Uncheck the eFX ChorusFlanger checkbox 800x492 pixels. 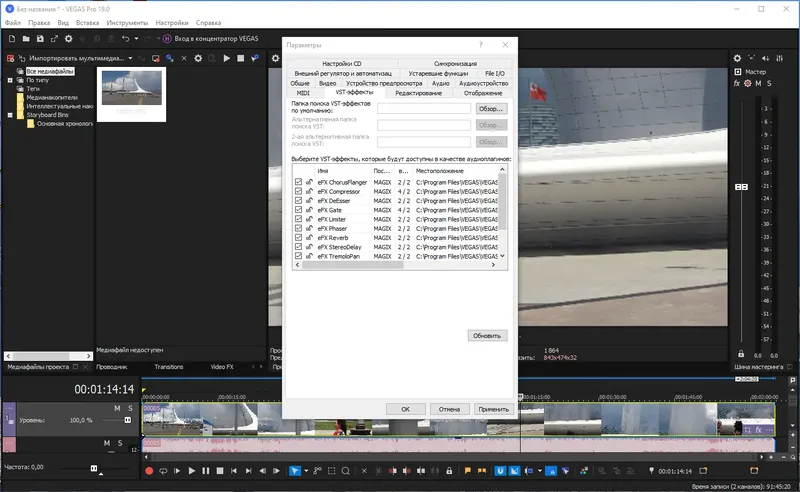click(298, 182)
